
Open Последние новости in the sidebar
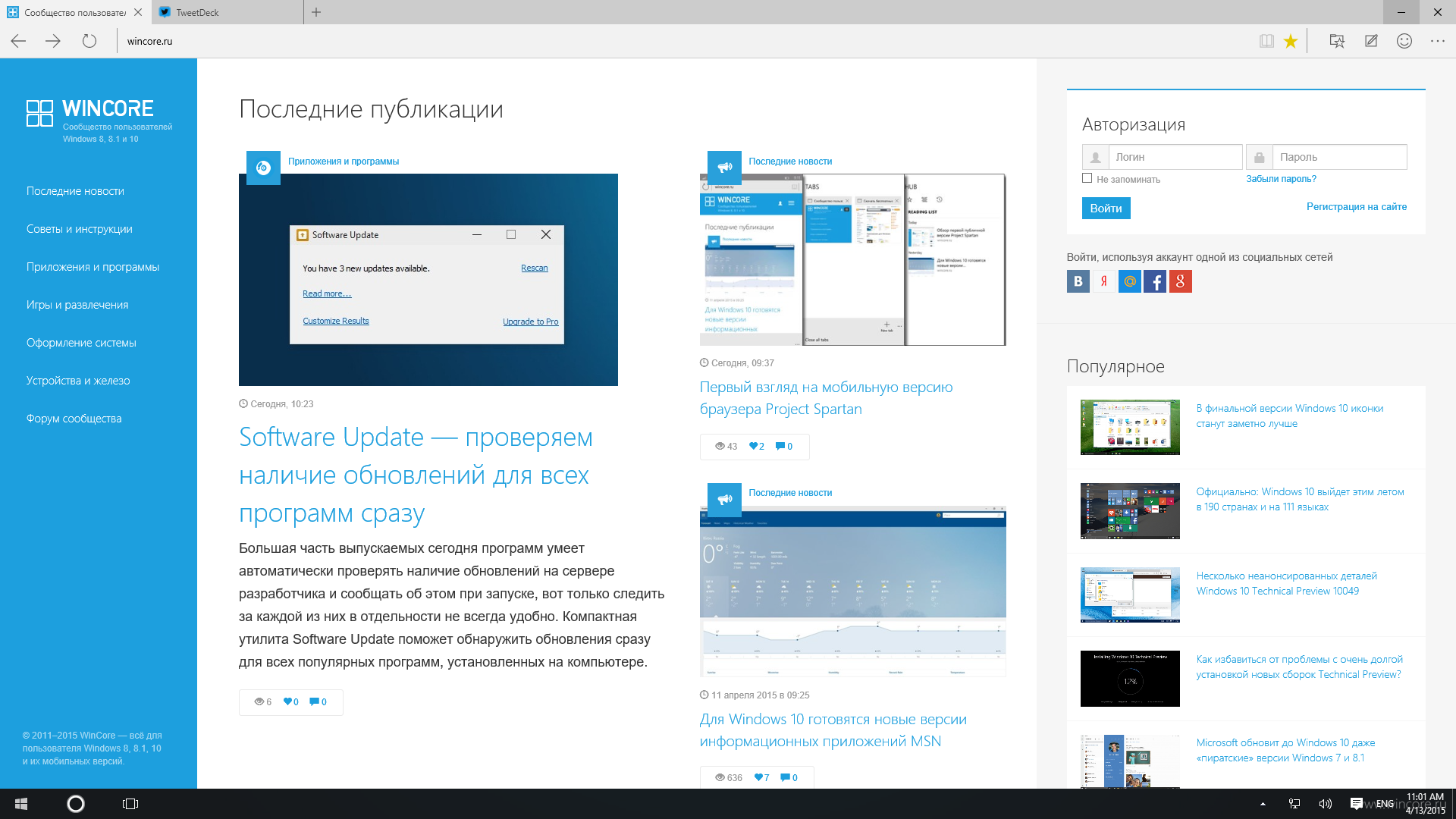tap(75, 191)
